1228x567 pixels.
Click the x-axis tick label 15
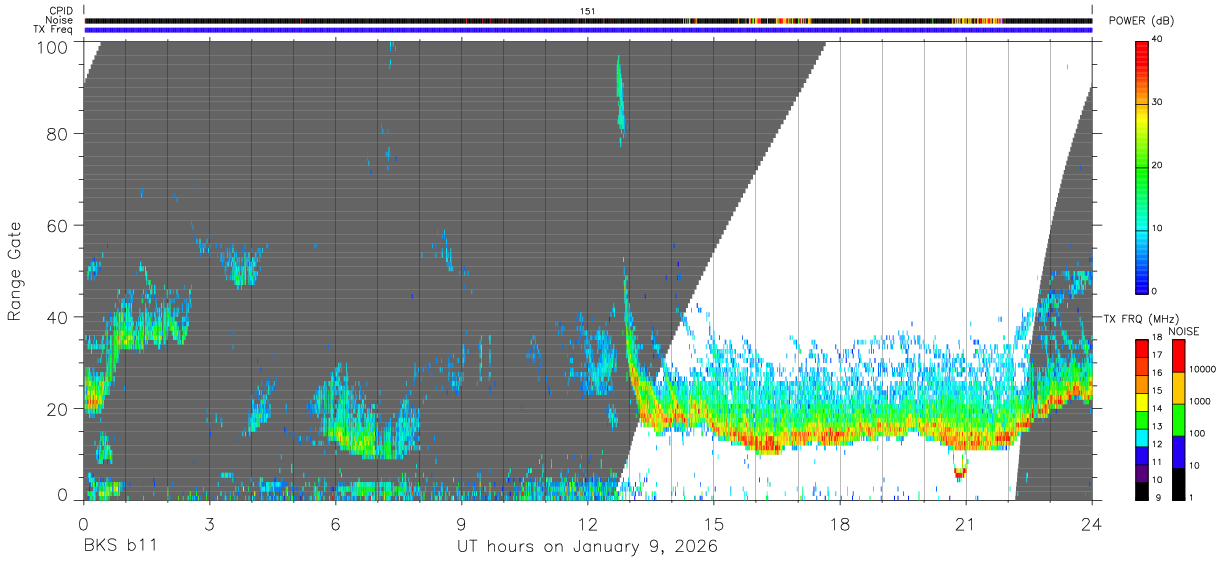pyautogui.click(x=714, y=523)
